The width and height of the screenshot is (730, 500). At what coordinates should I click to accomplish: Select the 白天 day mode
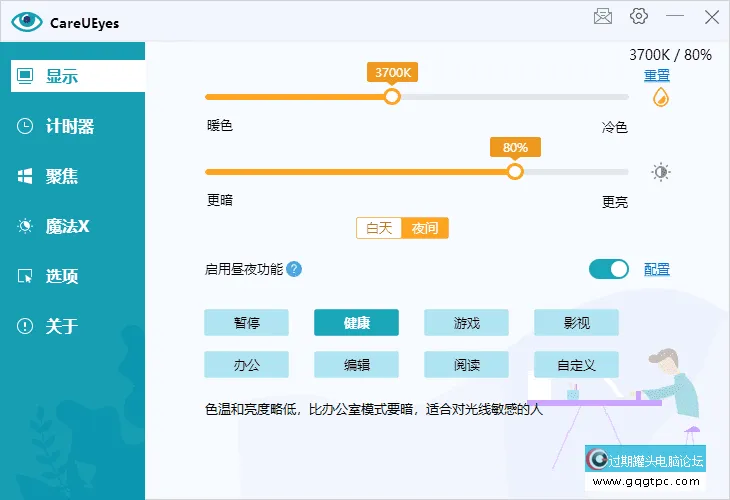point(379,228)
